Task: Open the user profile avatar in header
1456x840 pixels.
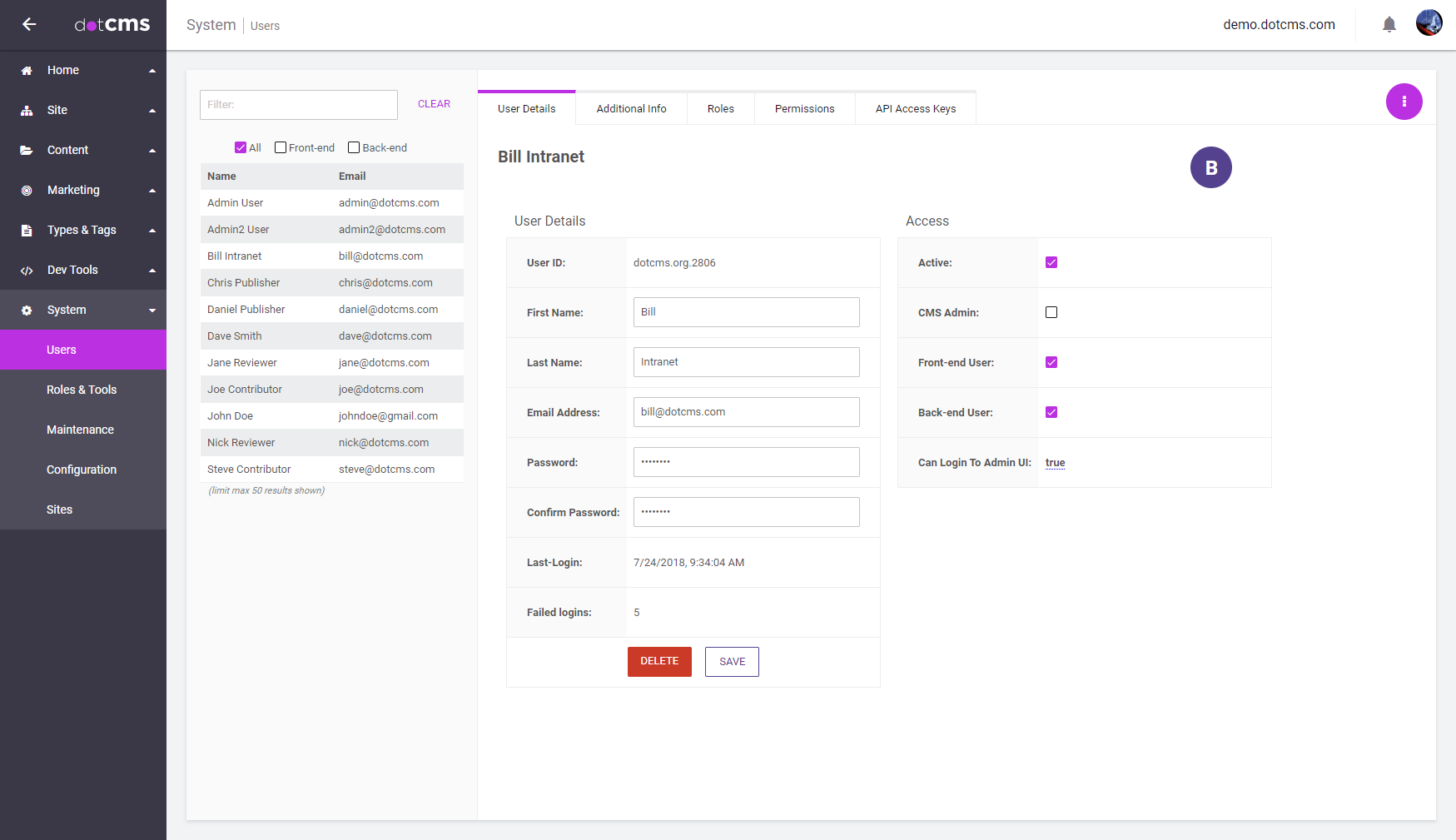Action: pyautogui.click(x=1429, y=23)
